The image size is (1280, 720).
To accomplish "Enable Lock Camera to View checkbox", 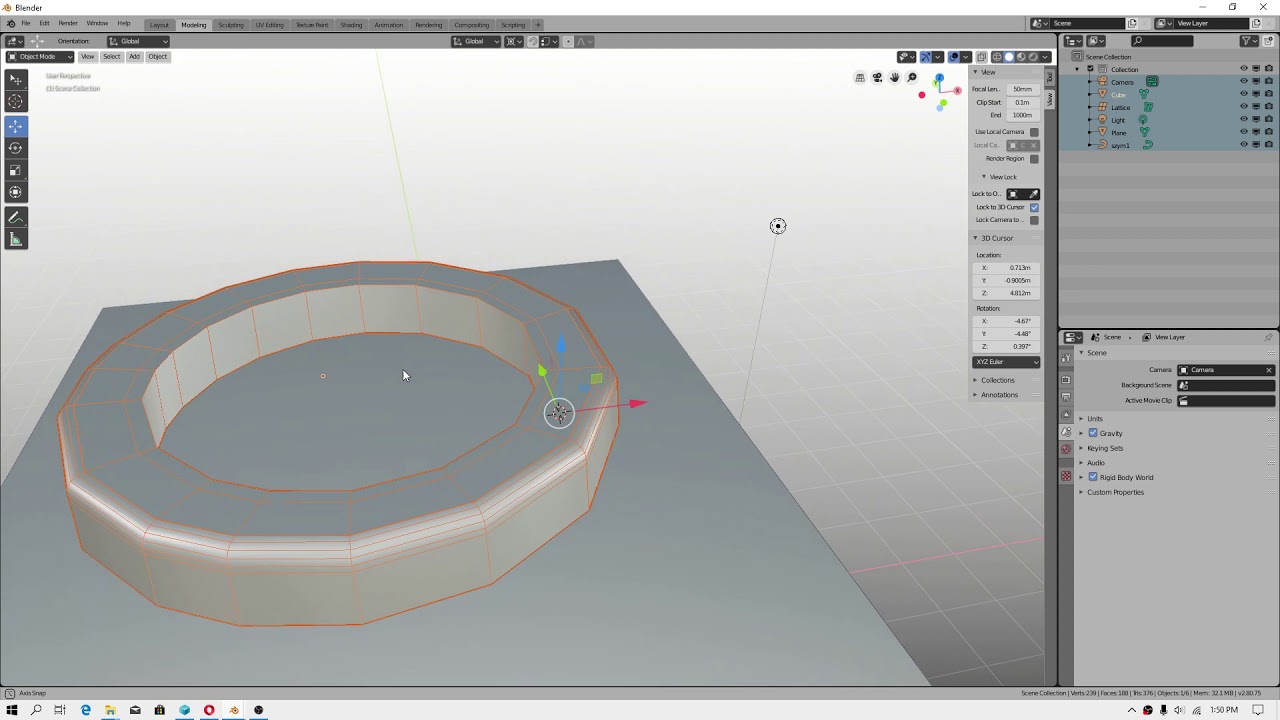I will 1034,220.
